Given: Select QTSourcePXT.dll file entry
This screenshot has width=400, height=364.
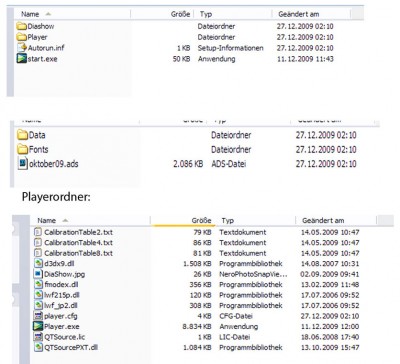Looking at the screenshot, I should tap(71, 347).
